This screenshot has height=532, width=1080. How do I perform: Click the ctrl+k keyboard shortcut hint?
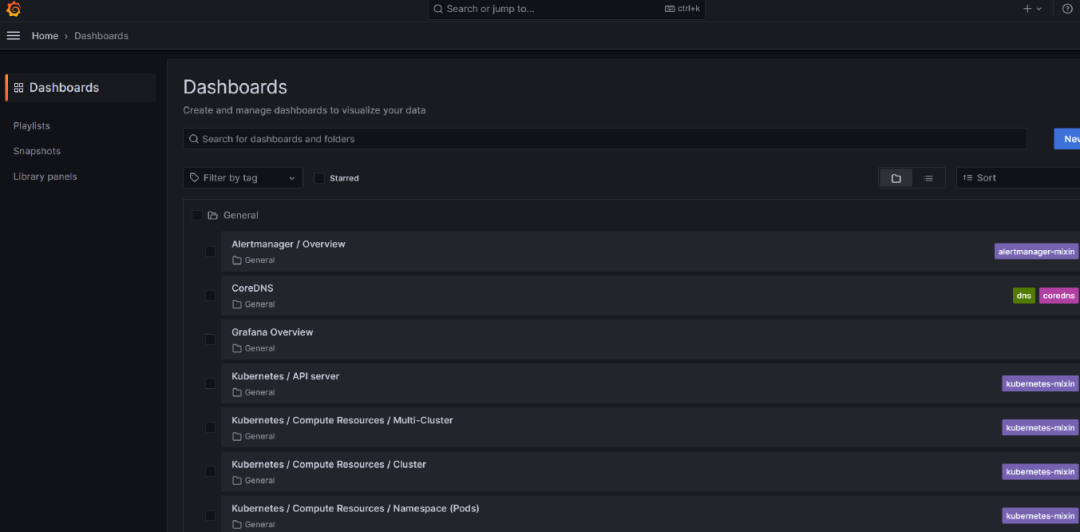tap(683, 9)
